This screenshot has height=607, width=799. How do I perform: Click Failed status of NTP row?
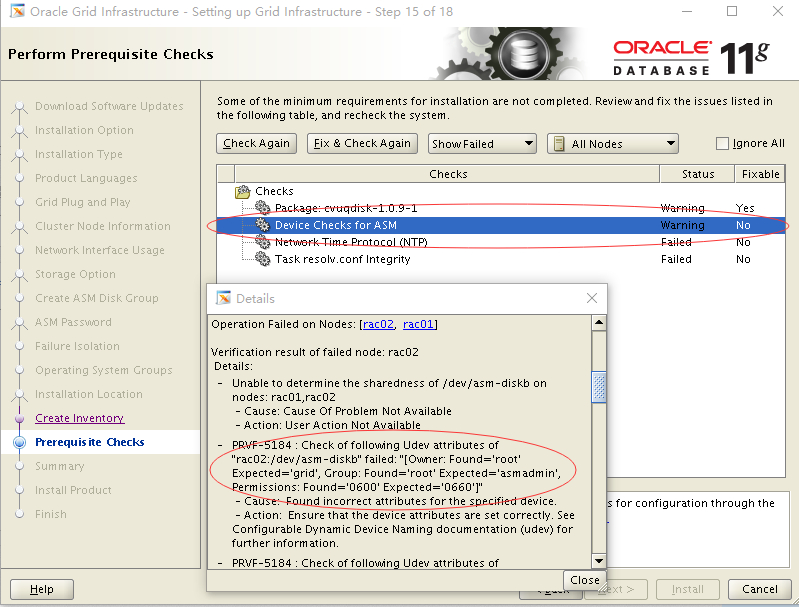coord(676,242)
